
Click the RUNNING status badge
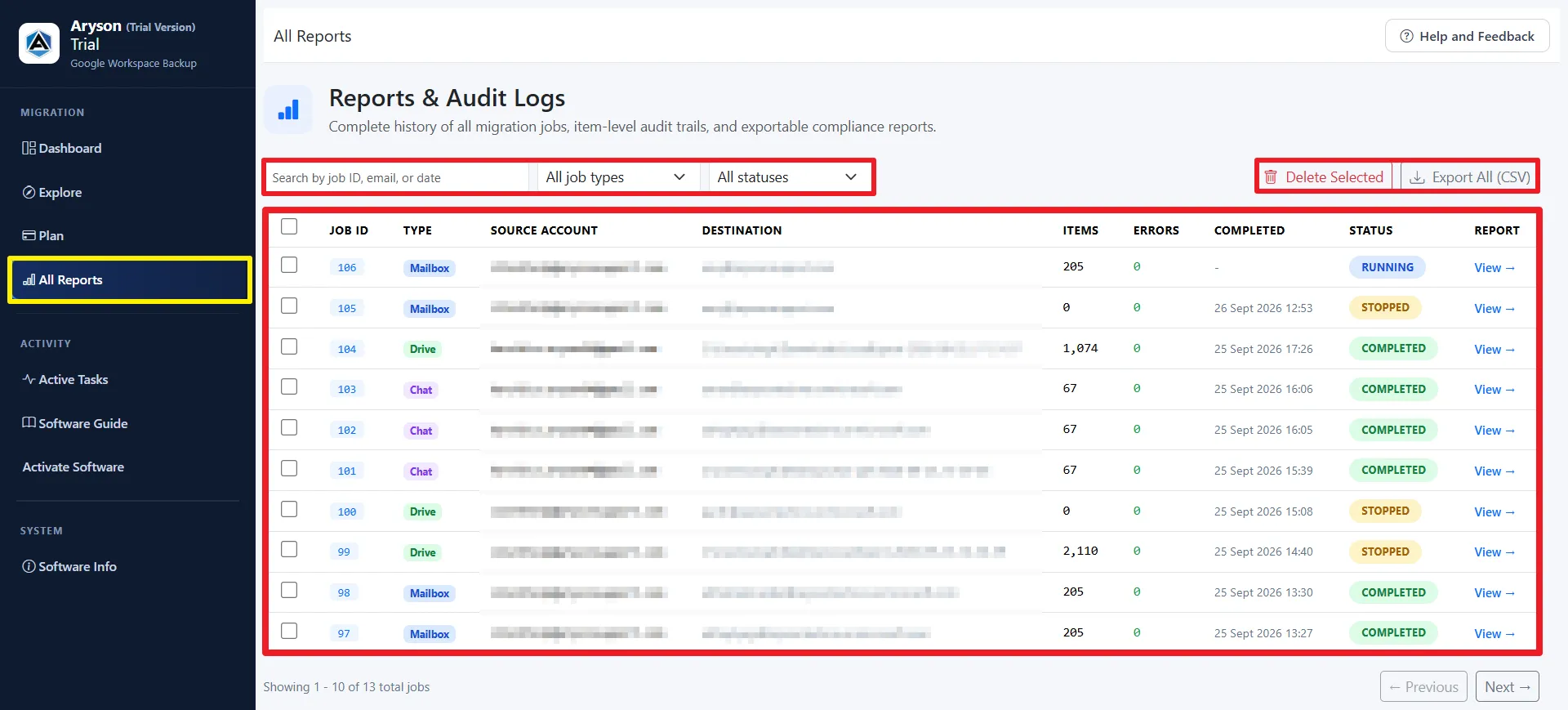[1387, 267]
